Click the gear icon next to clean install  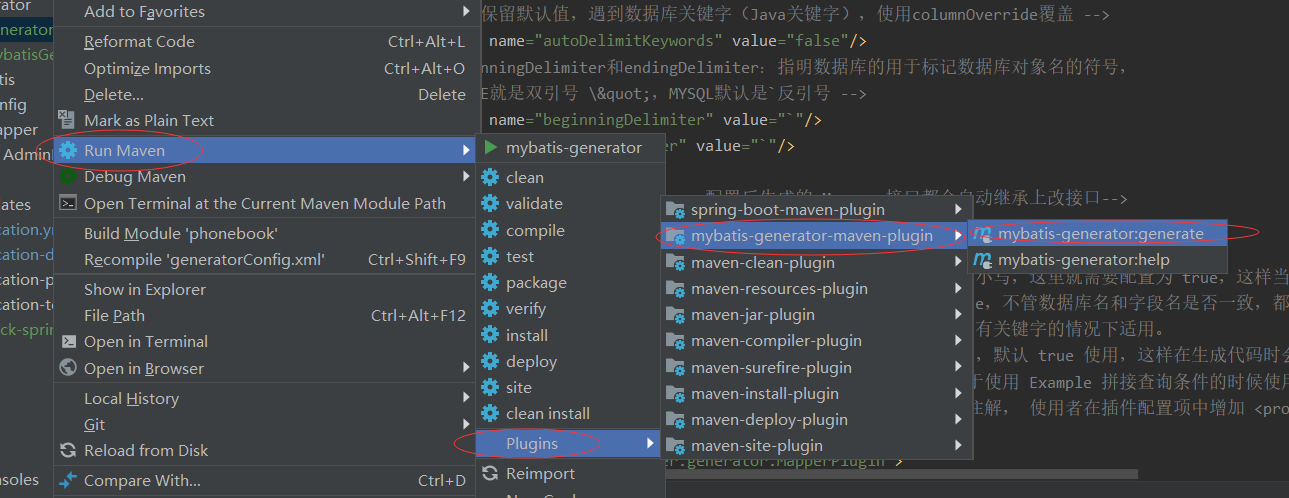(490, 413)
